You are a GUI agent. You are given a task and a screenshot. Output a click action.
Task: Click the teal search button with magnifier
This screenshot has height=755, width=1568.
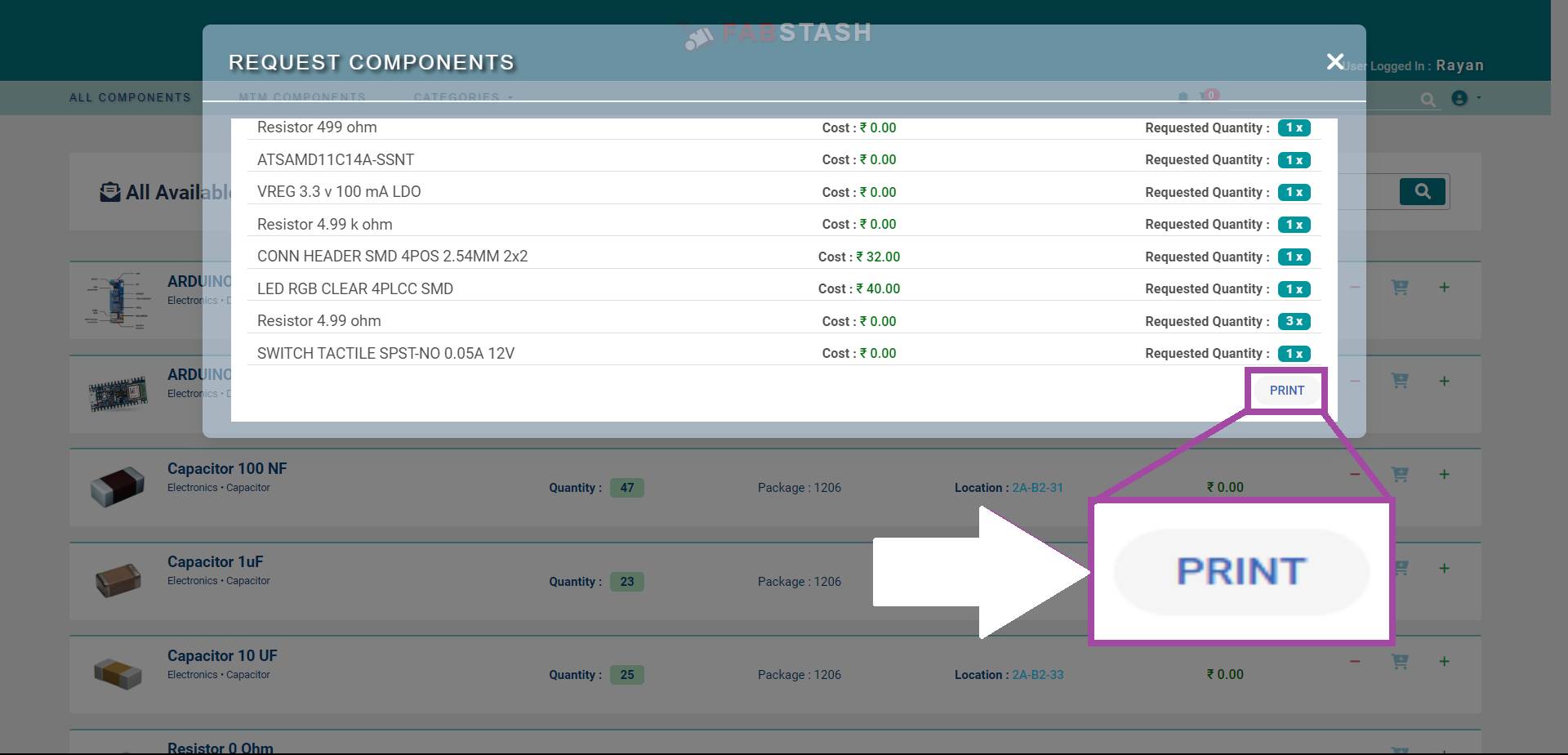click(1422, 191)
